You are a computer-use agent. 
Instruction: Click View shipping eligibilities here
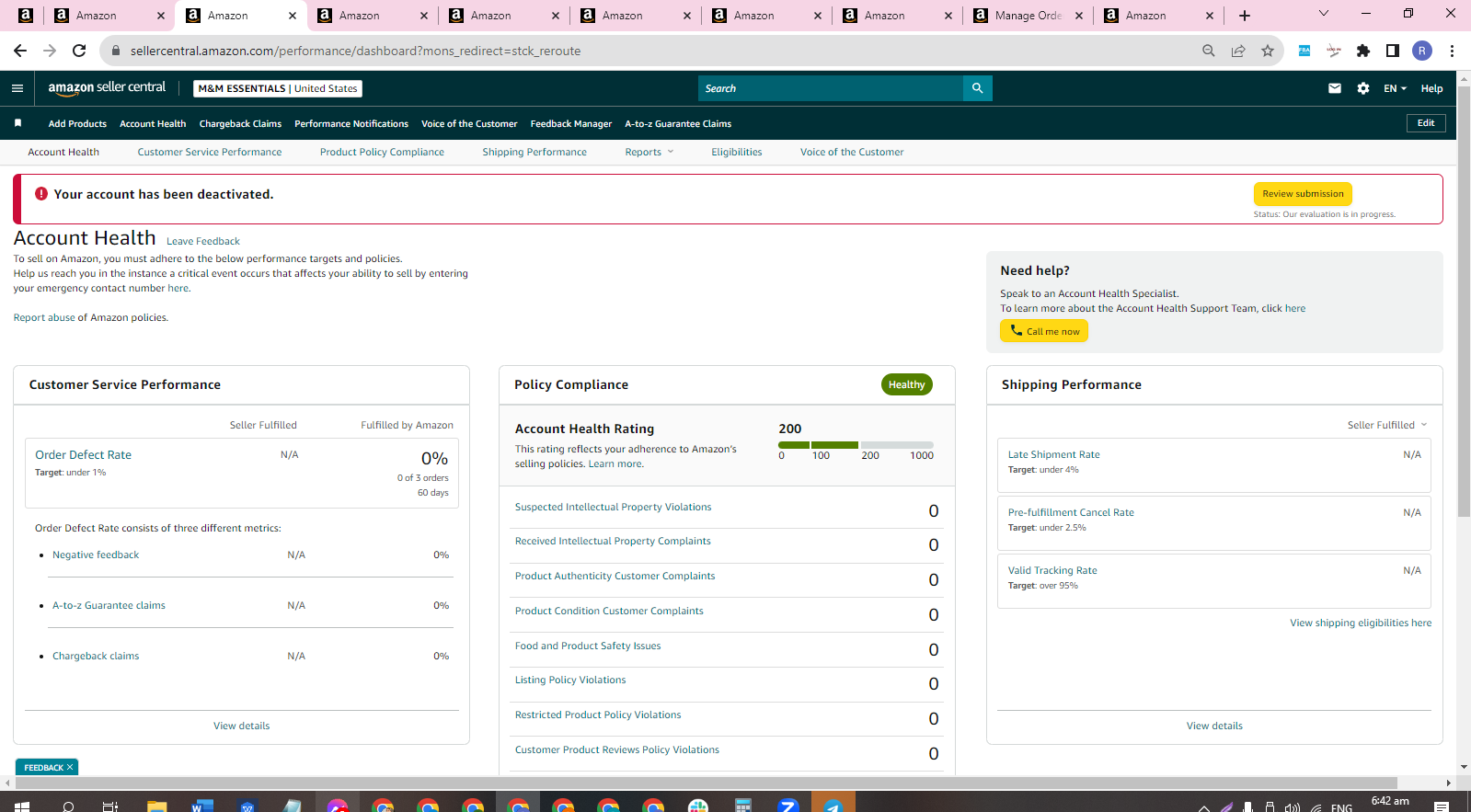[x=1361, y=623]
